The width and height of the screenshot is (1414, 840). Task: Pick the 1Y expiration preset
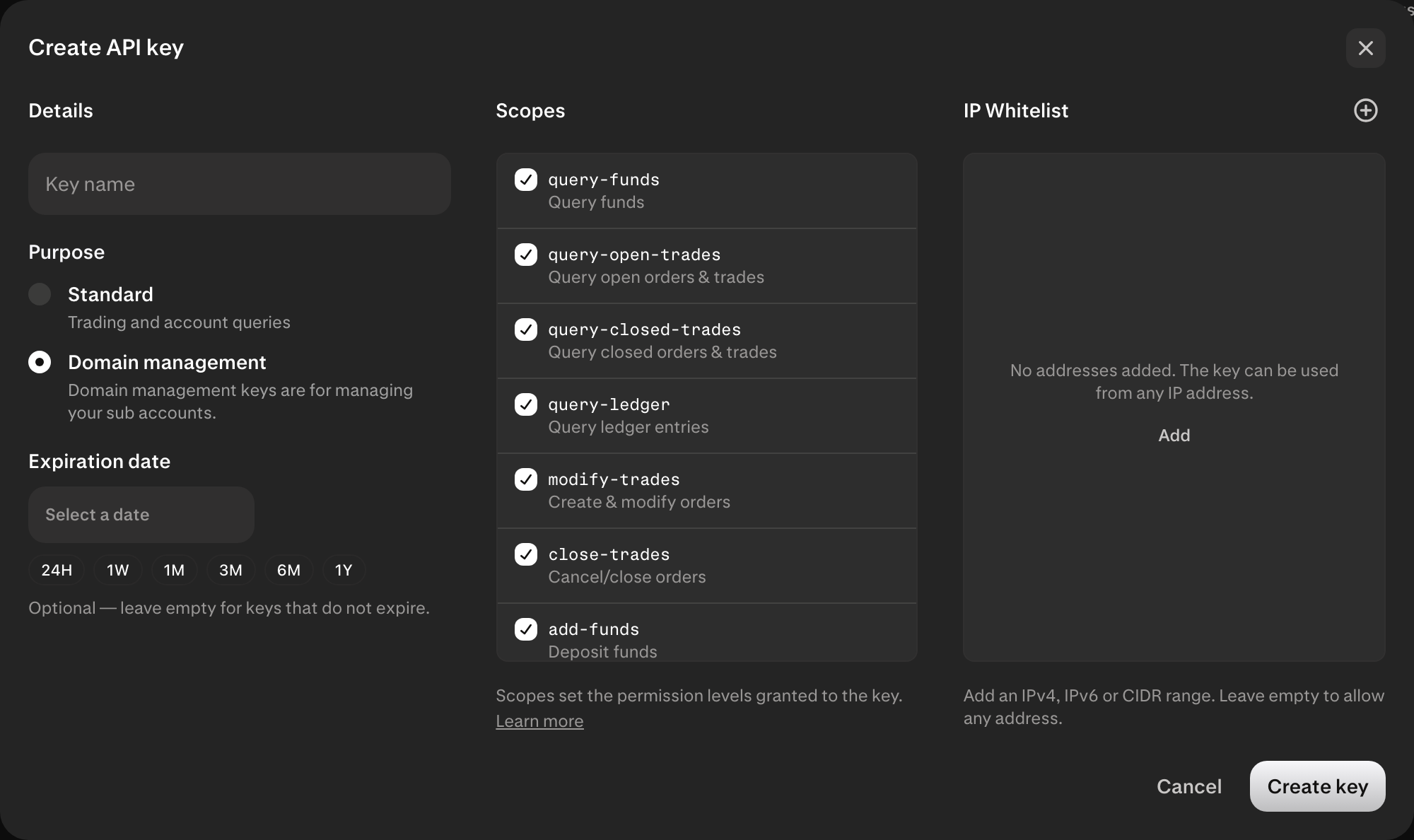tap(344, 570)
